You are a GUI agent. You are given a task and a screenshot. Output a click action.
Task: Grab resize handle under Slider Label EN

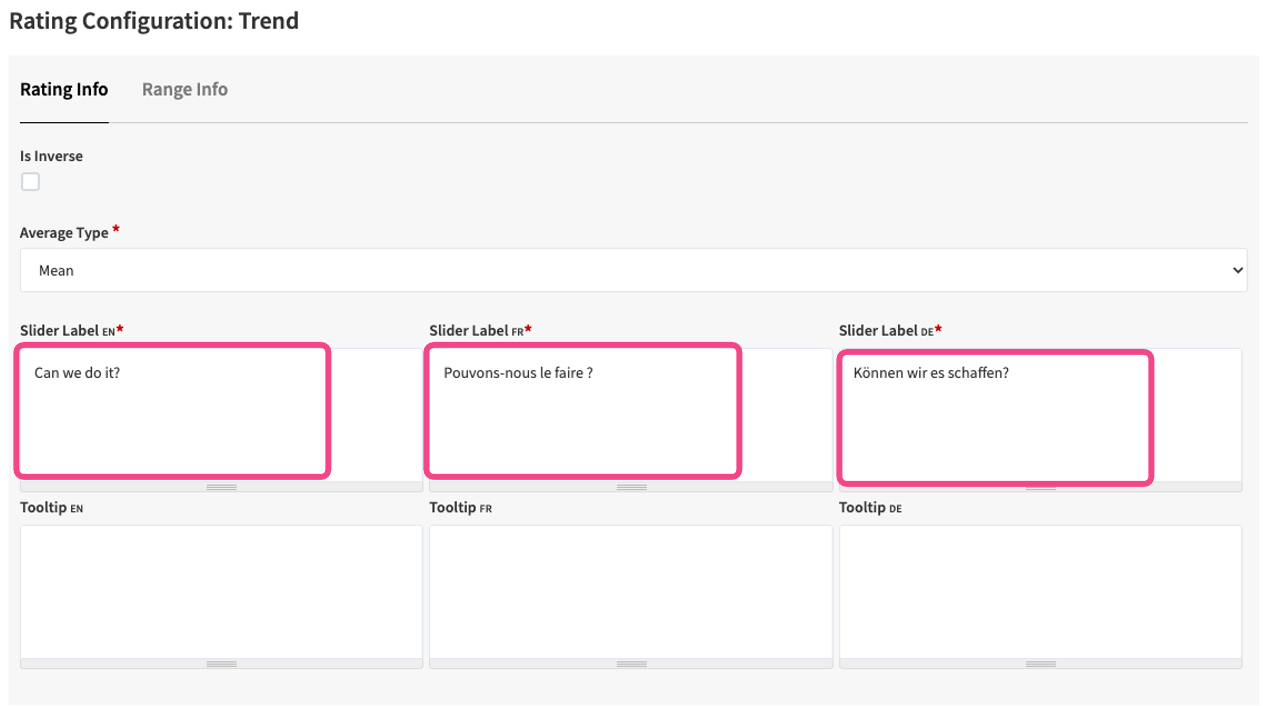[221, 487]
